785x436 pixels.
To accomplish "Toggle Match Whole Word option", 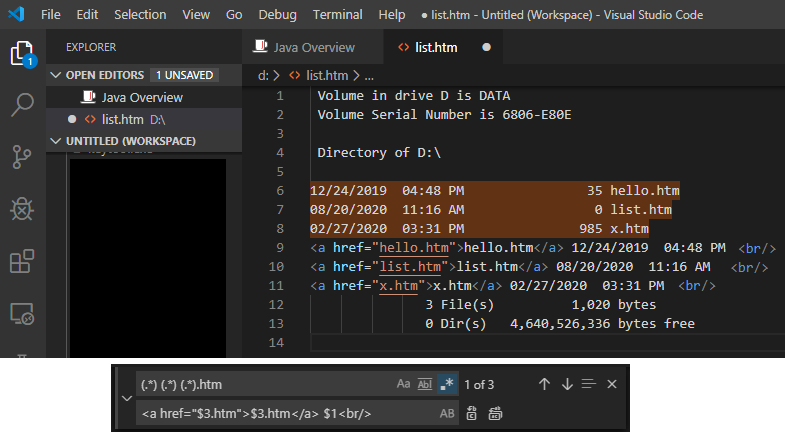I will coord(424,384).
